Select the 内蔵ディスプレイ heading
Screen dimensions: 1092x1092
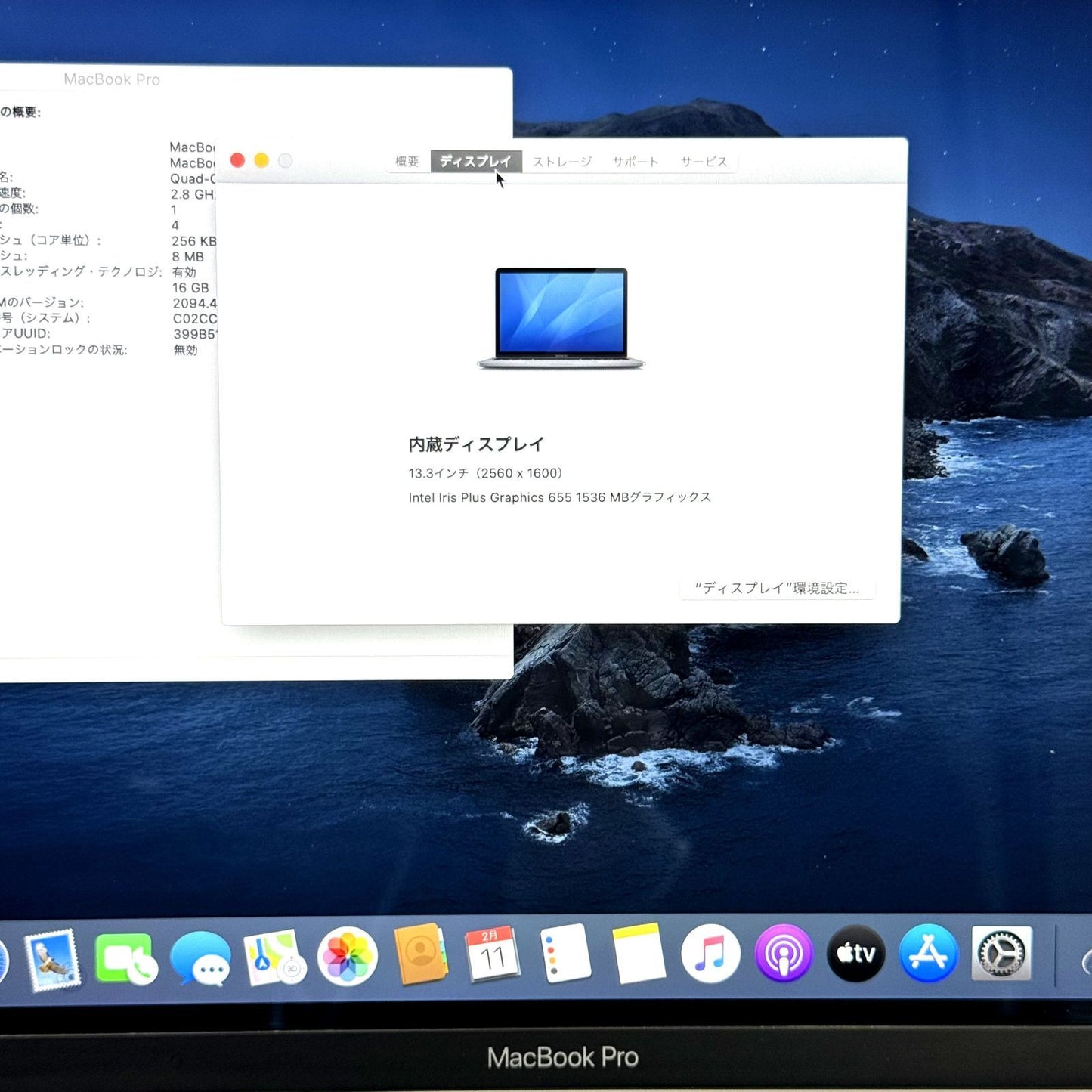click(x=476, y=444)
